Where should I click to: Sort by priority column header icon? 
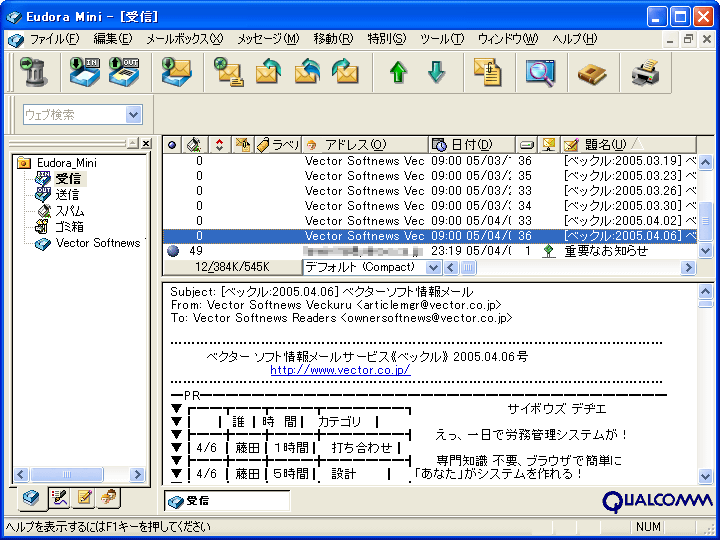[219, 145]
